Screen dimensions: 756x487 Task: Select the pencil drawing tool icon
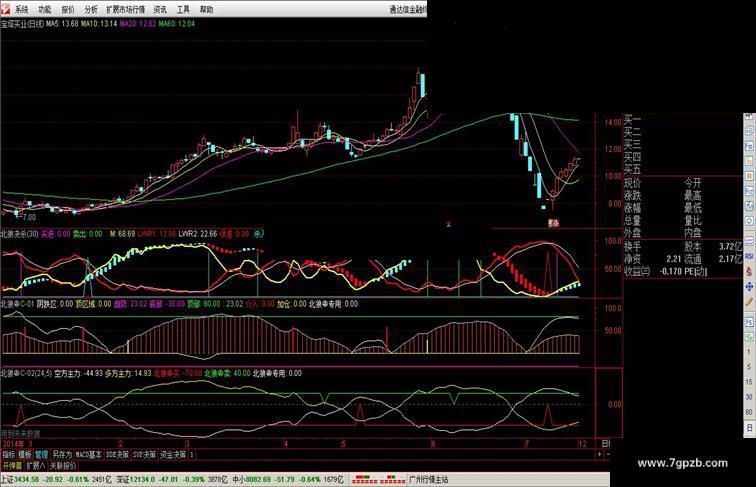click(x=749, y=302)
